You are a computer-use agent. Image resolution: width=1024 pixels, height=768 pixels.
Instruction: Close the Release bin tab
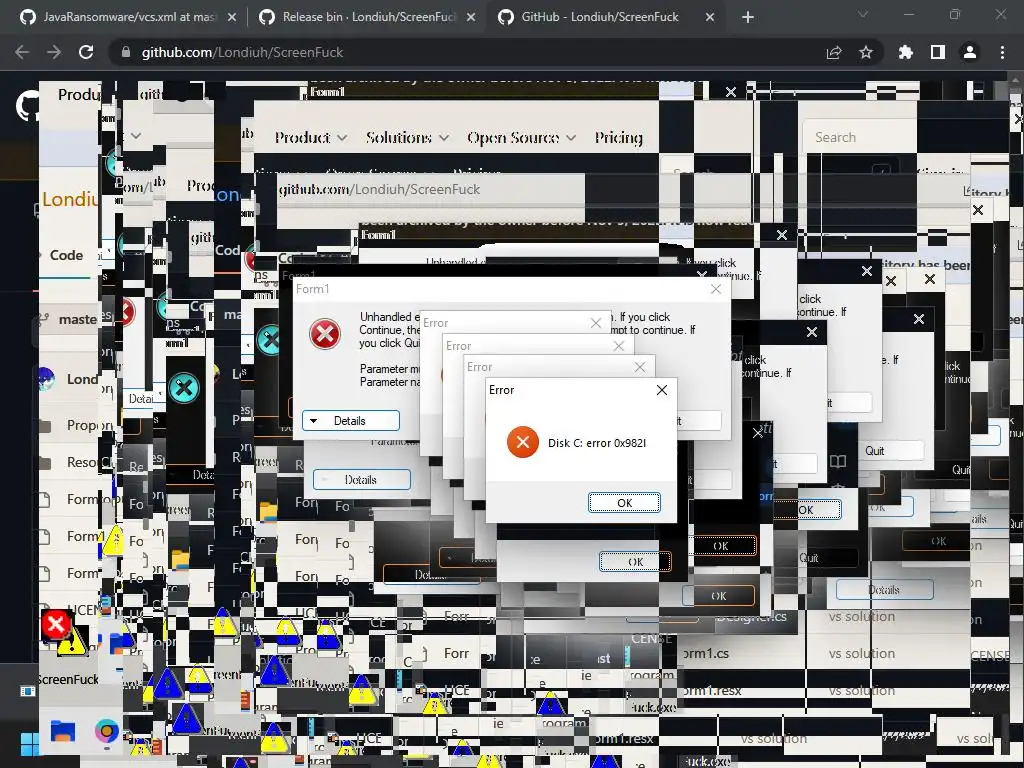tap(471, 18)
